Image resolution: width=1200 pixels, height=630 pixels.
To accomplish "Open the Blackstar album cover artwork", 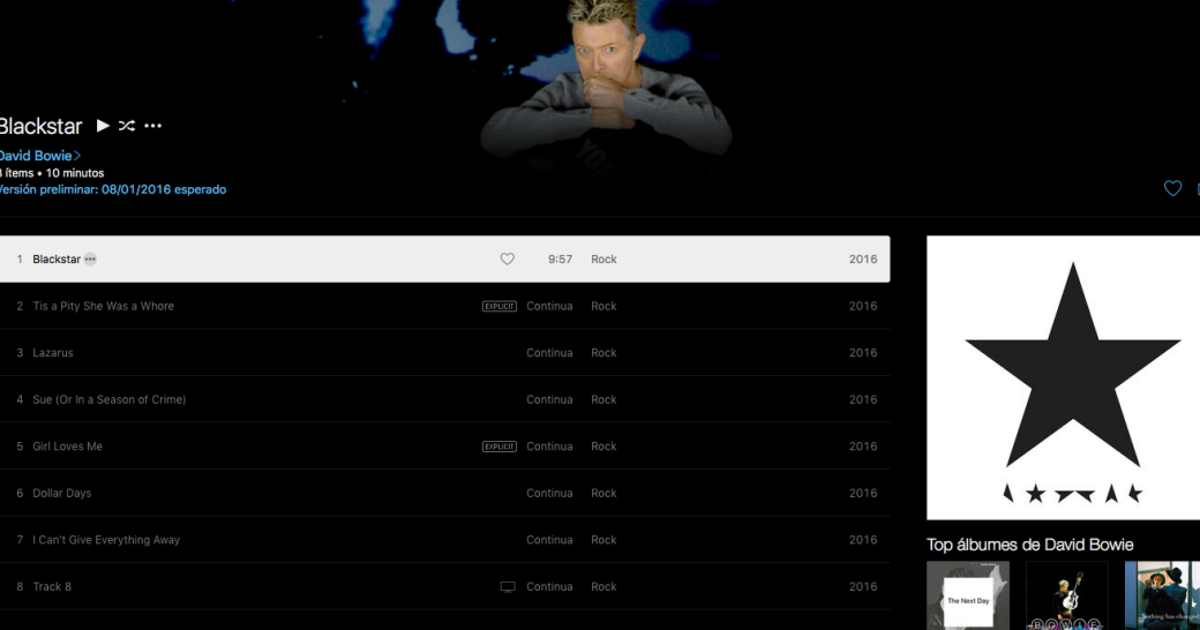I will 1063,378.
